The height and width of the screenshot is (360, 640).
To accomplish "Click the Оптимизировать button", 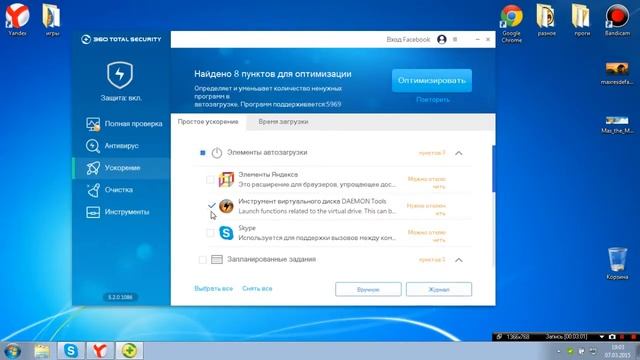I will coord(432,80).
